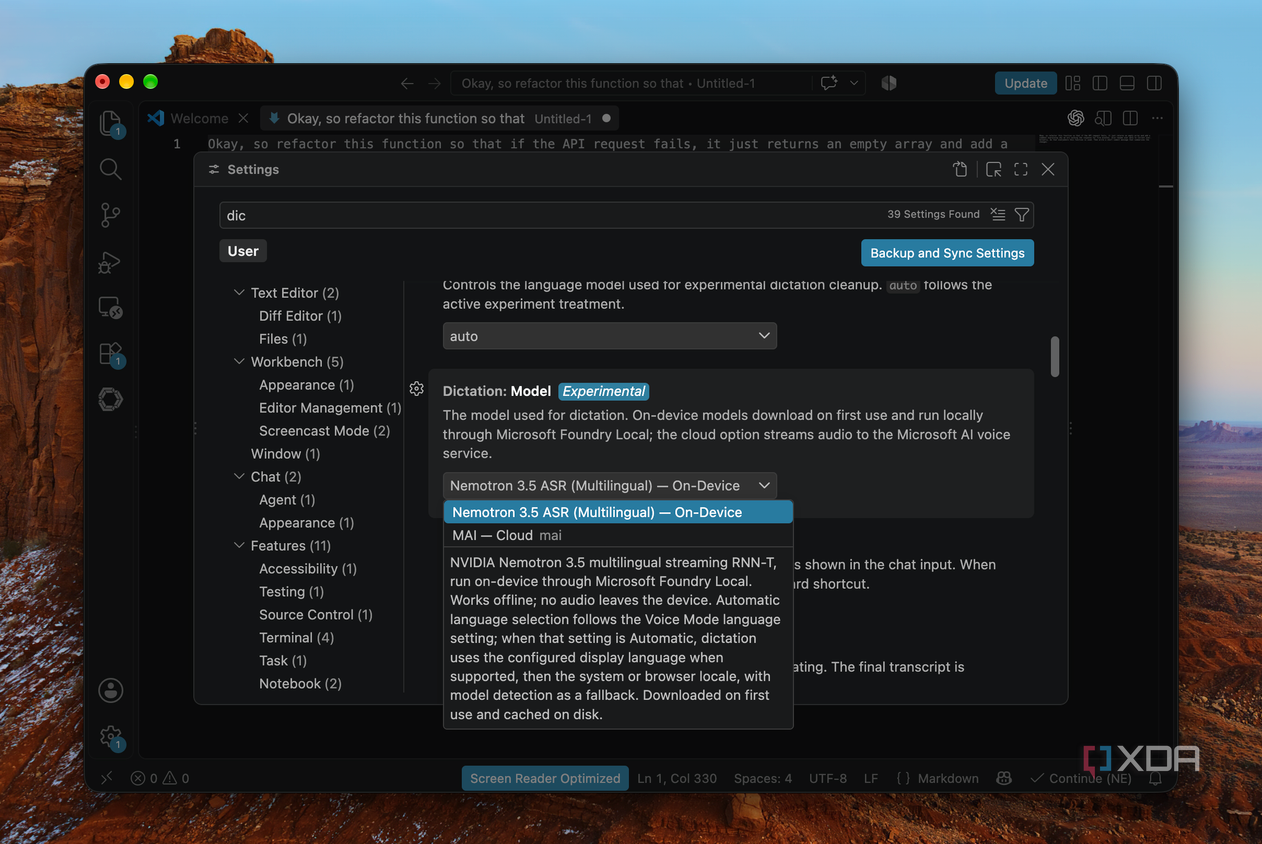1262x844 pixels.
Task: Click Backup and Sync Settings button
Action: click(947, 253)
